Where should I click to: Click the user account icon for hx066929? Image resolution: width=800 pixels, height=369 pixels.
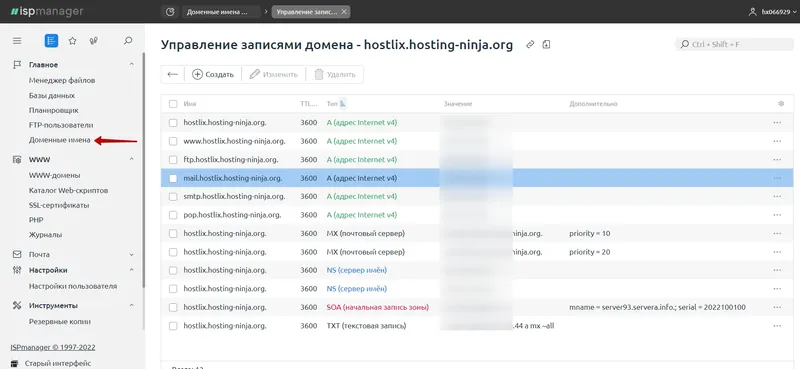752,12
